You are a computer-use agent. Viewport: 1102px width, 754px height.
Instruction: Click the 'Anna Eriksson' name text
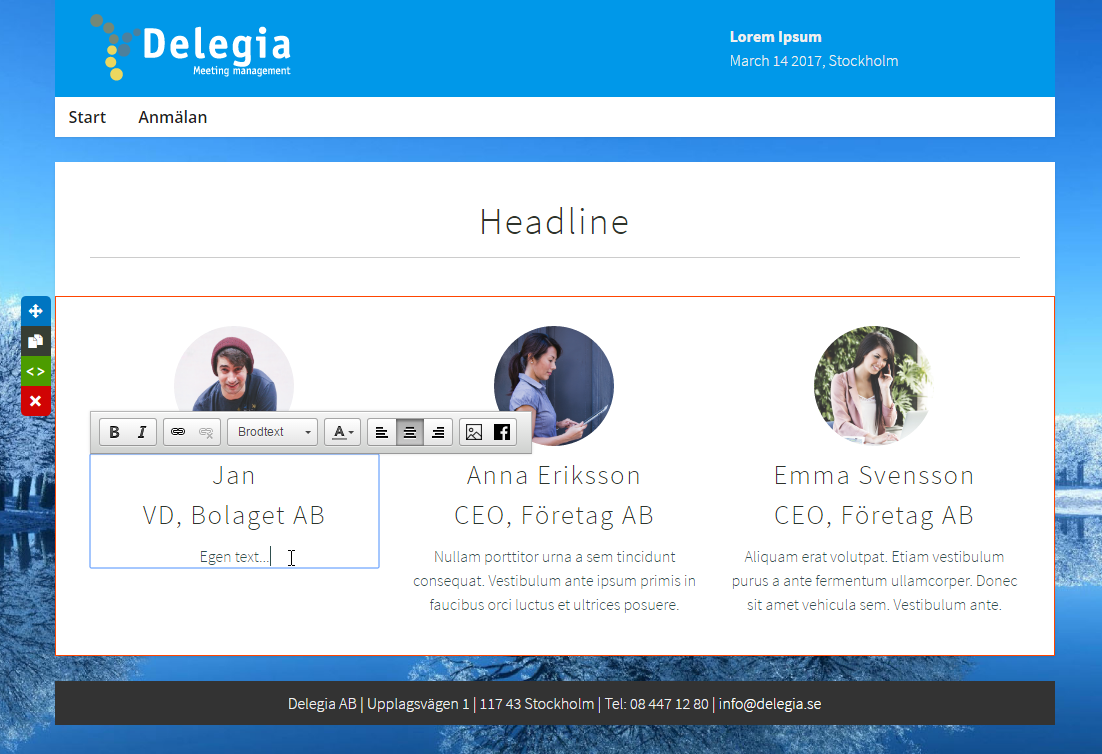(x=554, y=476)
